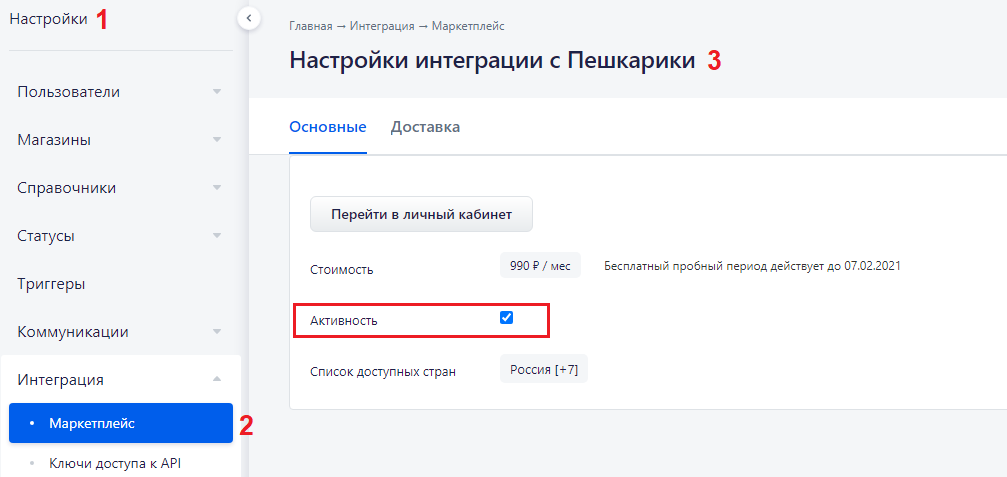Image resolution: width=1007 pixels, height=477 pixels.
Task: Follow the Интеграция breadcrumb link
Action: coord(381,26)
